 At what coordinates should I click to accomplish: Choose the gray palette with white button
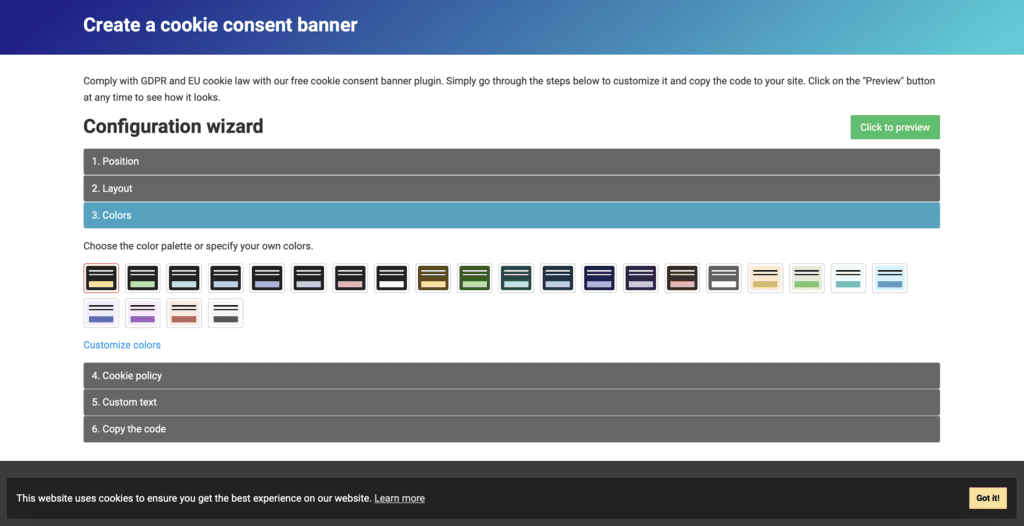[x=723, y=278]
